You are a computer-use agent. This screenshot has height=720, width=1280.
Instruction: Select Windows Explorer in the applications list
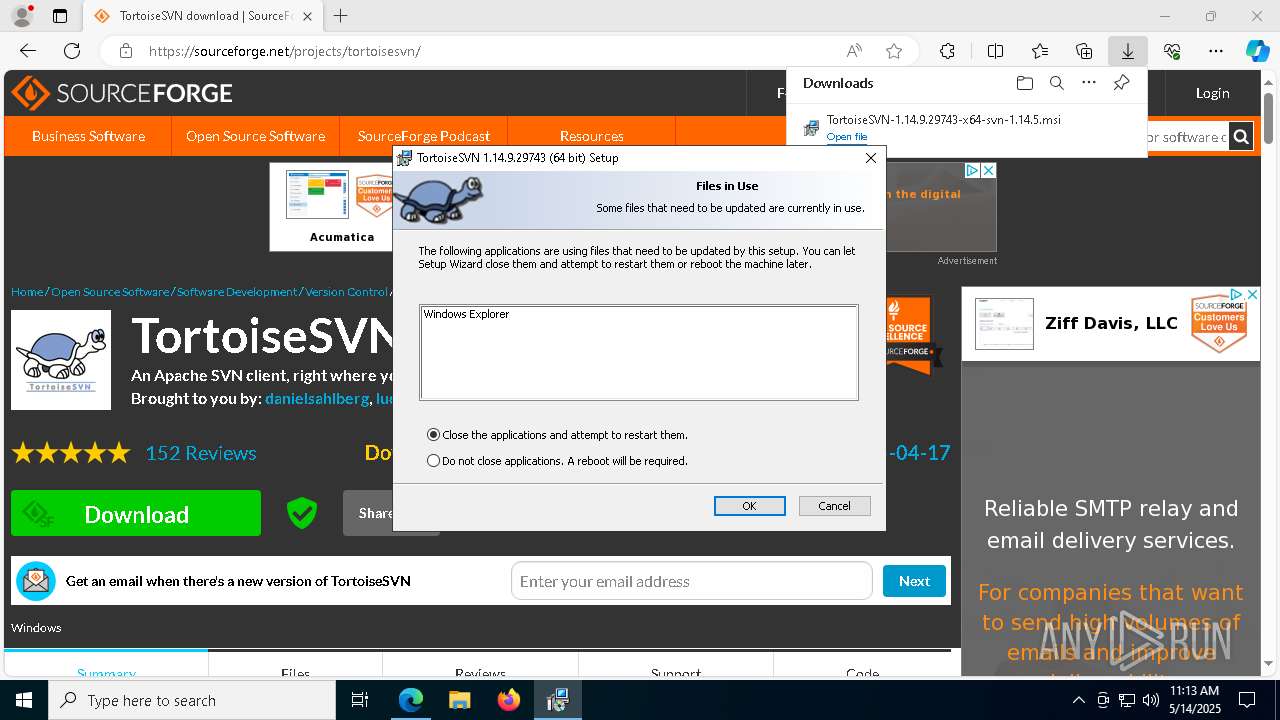click(x=466, y=314)
